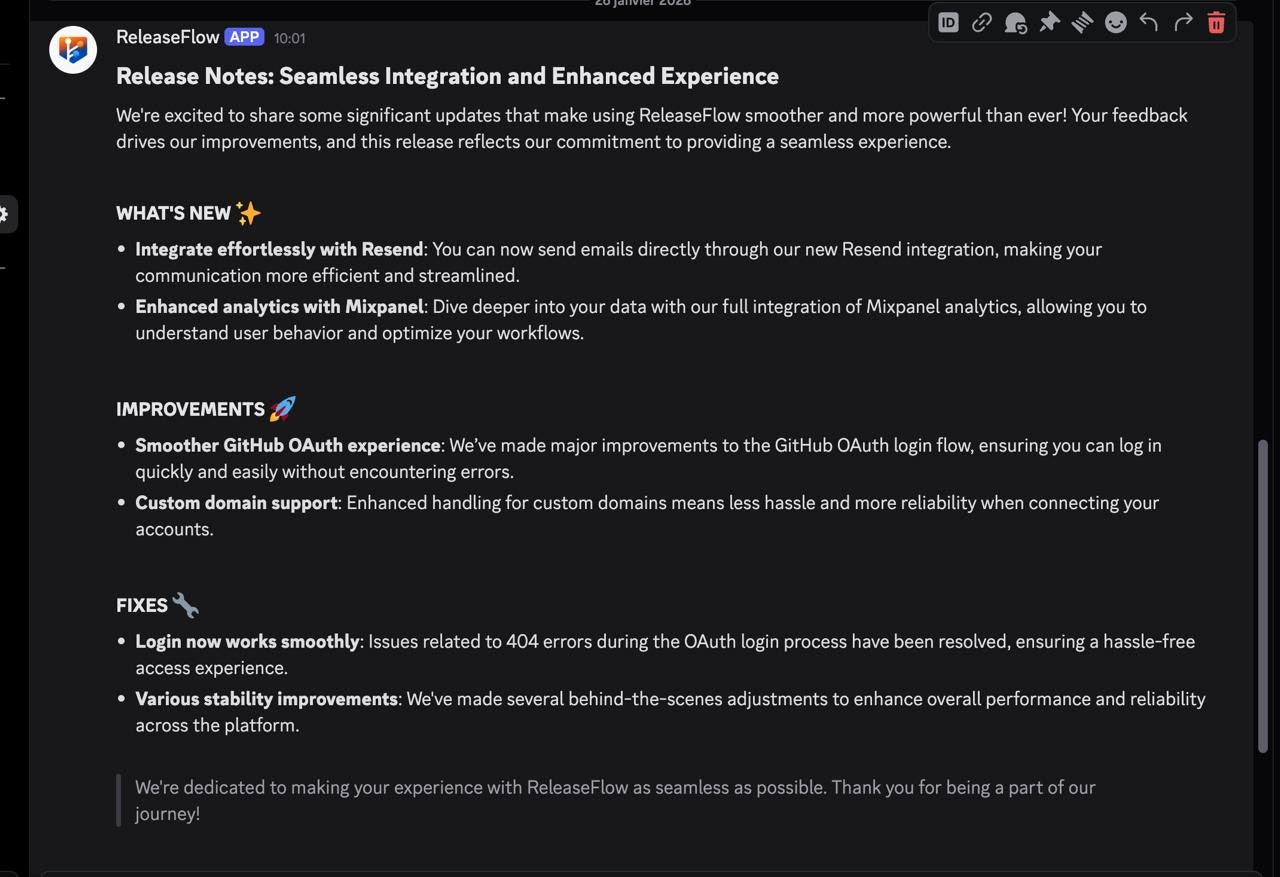Click the 28 janvier 2028 date divider

coord(641,3)
